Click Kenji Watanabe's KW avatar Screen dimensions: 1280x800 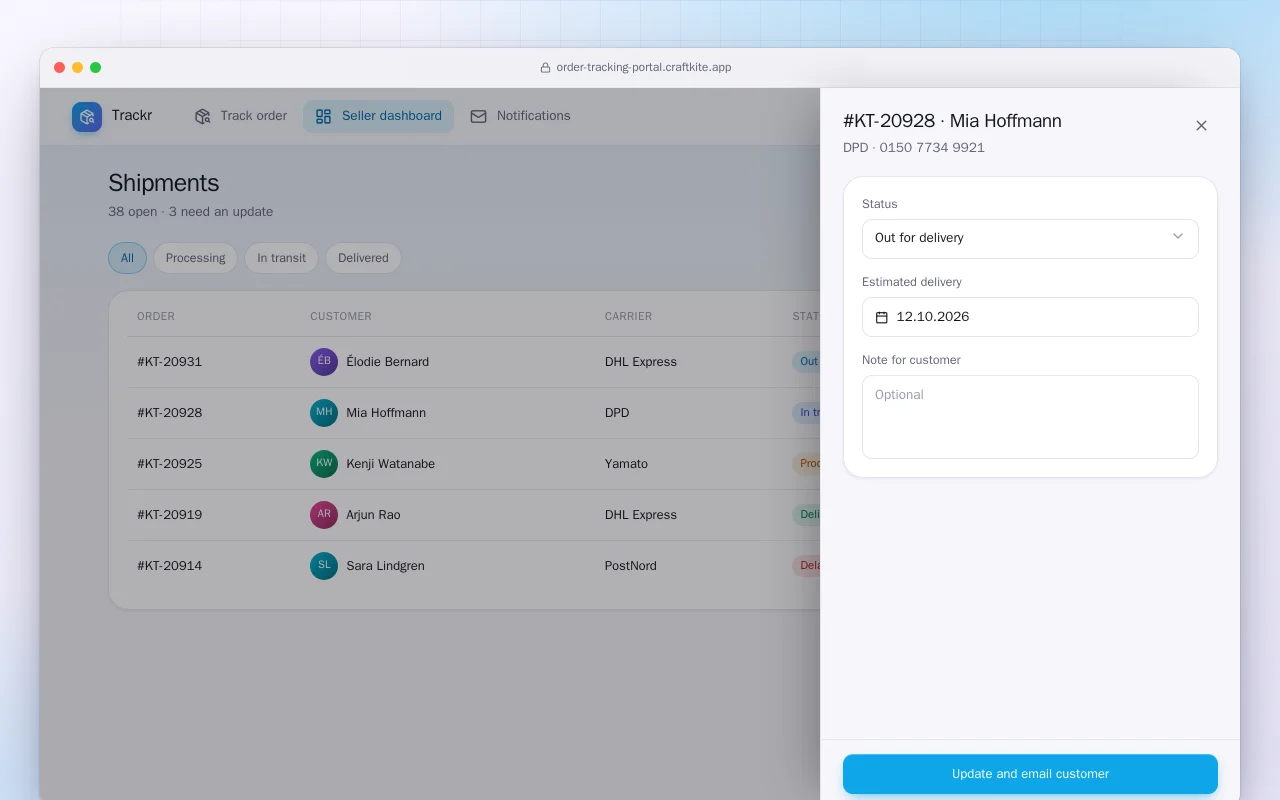tap(324, 464)
